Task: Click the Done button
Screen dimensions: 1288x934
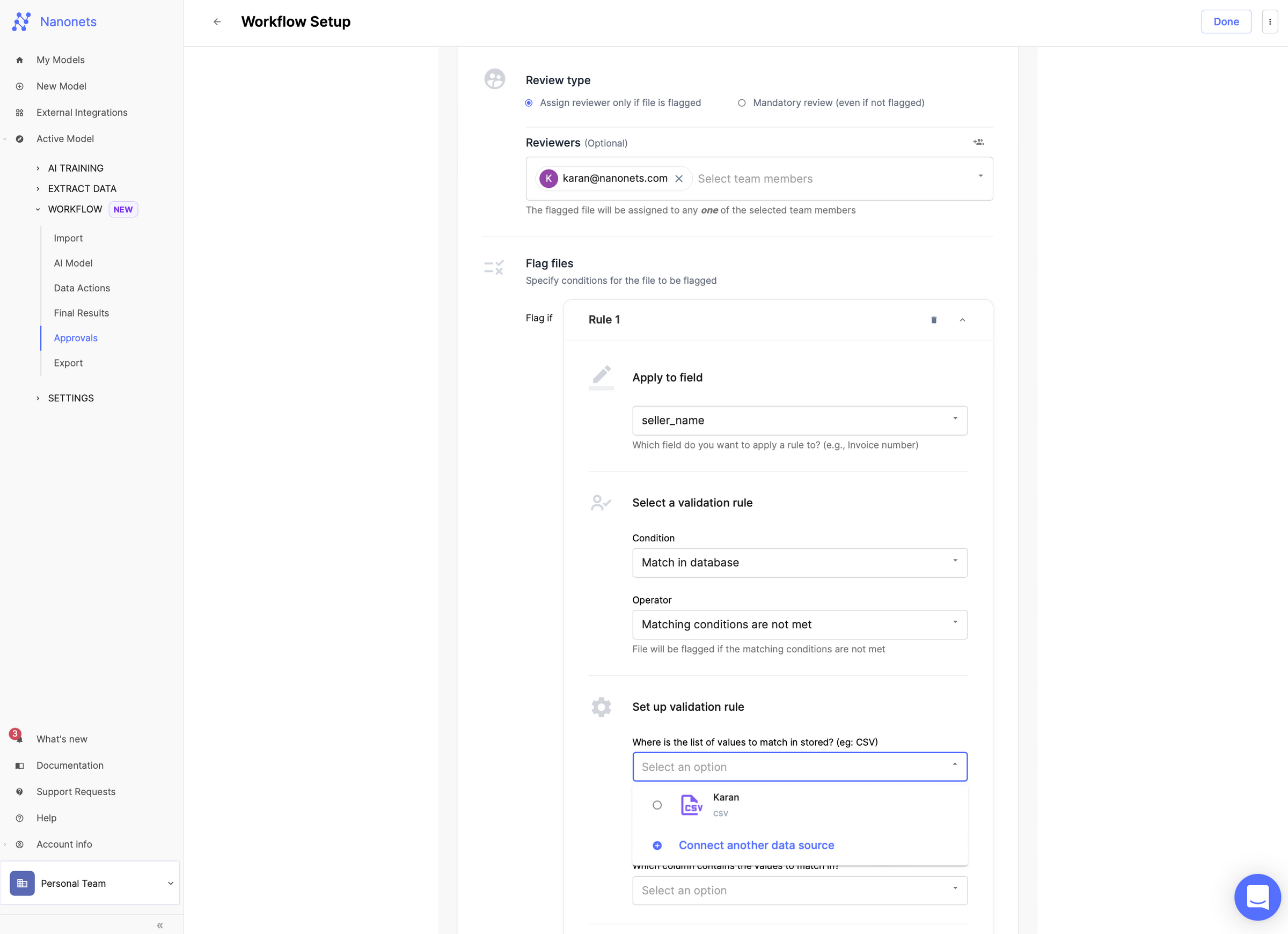Action: (1226, 21)
